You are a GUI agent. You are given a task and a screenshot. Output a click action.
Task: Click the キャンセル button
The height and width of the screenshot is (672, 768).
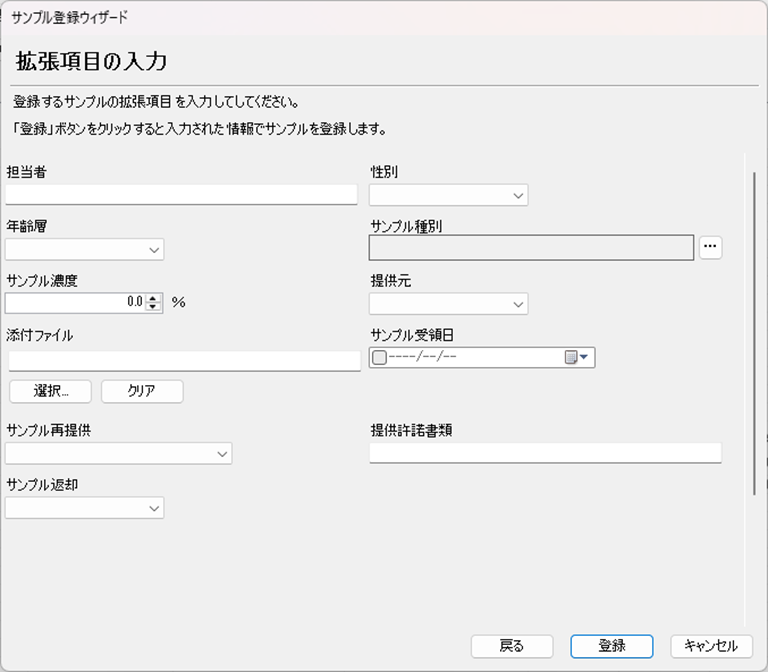[x=710, y=646]
